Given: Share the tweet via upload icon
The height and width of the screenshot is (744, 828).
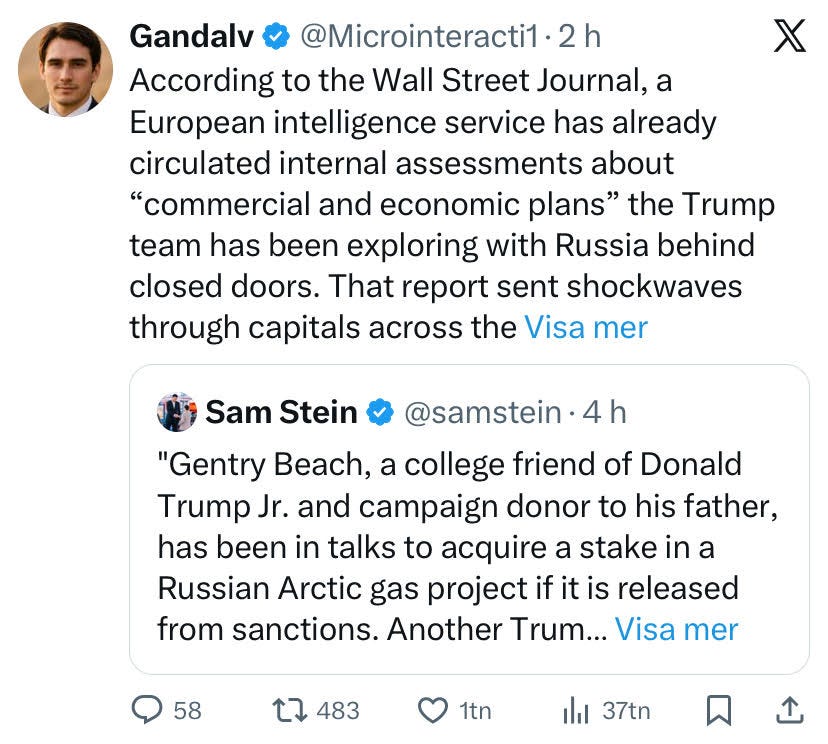Looking at the screenshot, I should click(x=788, y=710).
